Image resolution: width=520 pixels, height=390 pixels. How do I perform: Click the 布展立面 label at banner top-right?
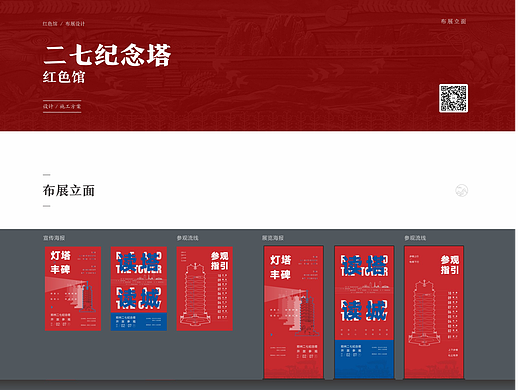point(453,21)
